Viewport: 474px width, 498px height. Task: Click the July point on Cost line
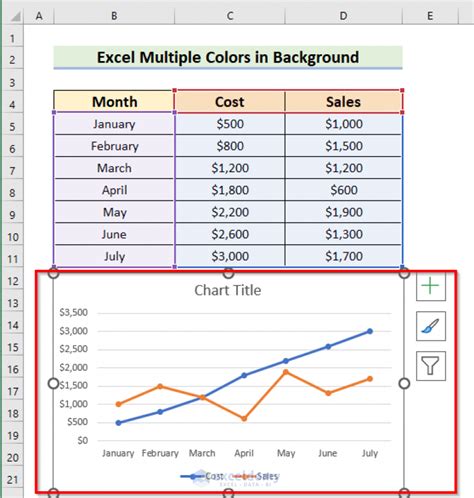pyautogui.click(x=370, y=331)
